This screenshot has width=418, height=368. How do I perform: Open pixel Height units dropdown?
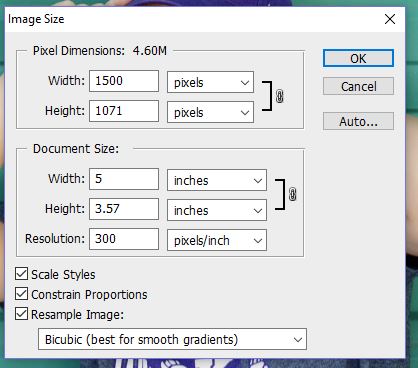coord(210,112)
